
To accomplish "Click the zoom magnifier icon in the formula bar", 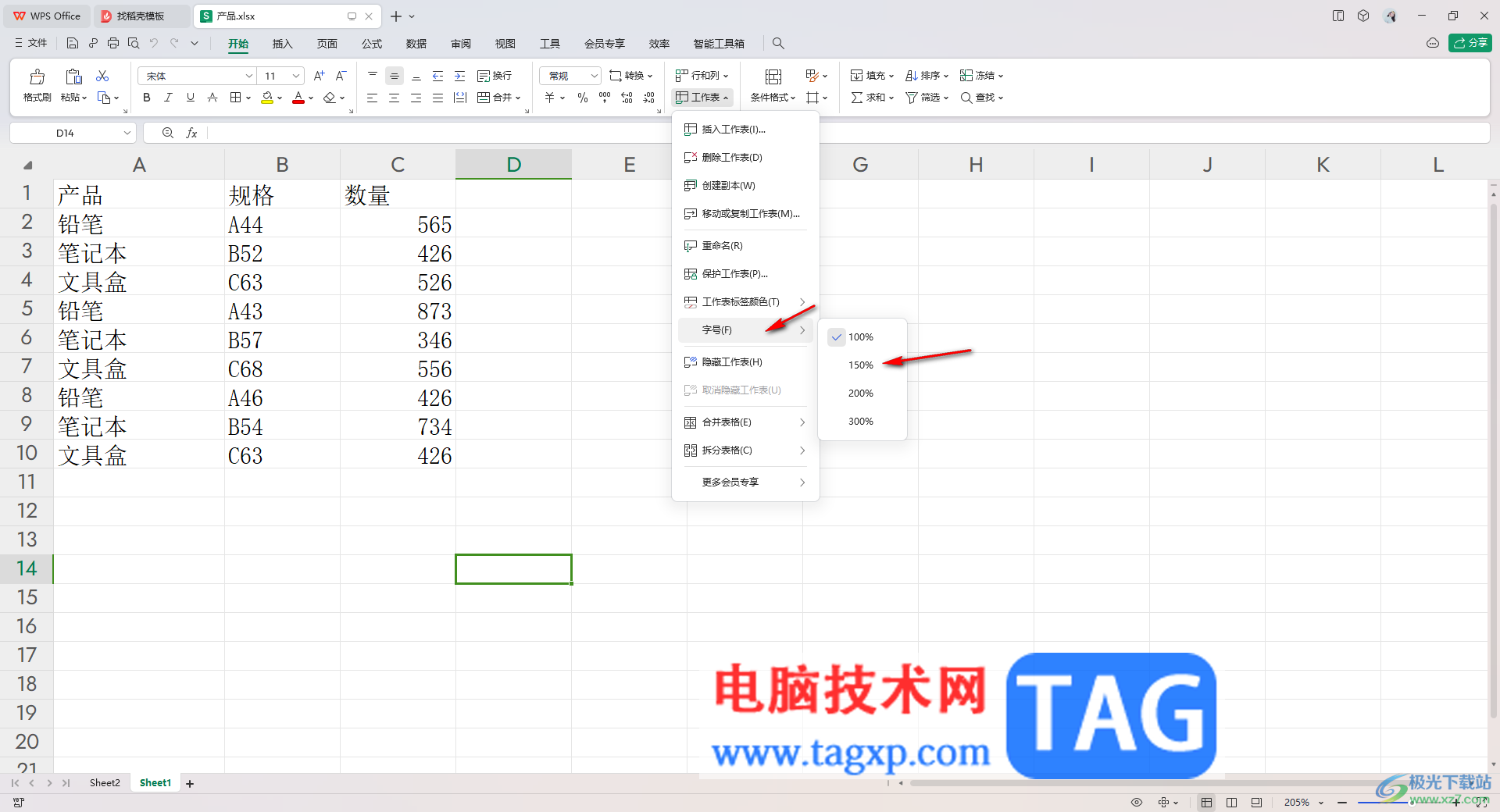I will tap(167, 134).
